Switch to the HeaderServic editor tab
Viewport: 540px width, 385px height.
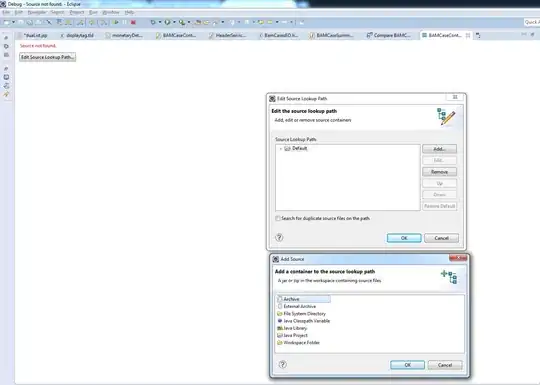(x=228, y=35)
